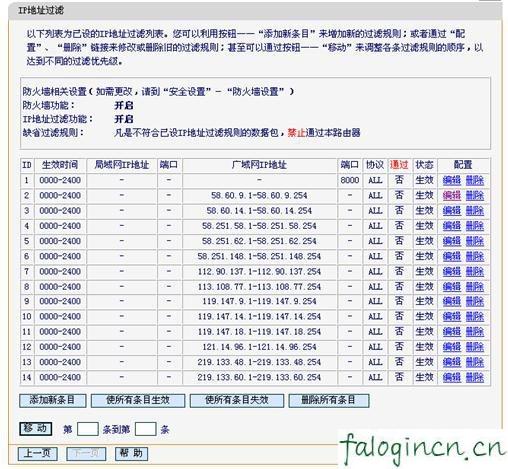The image size is (508, 469).
Task: Delete rule 3 for 58.60.14.1 range
Action: point(475,211)
